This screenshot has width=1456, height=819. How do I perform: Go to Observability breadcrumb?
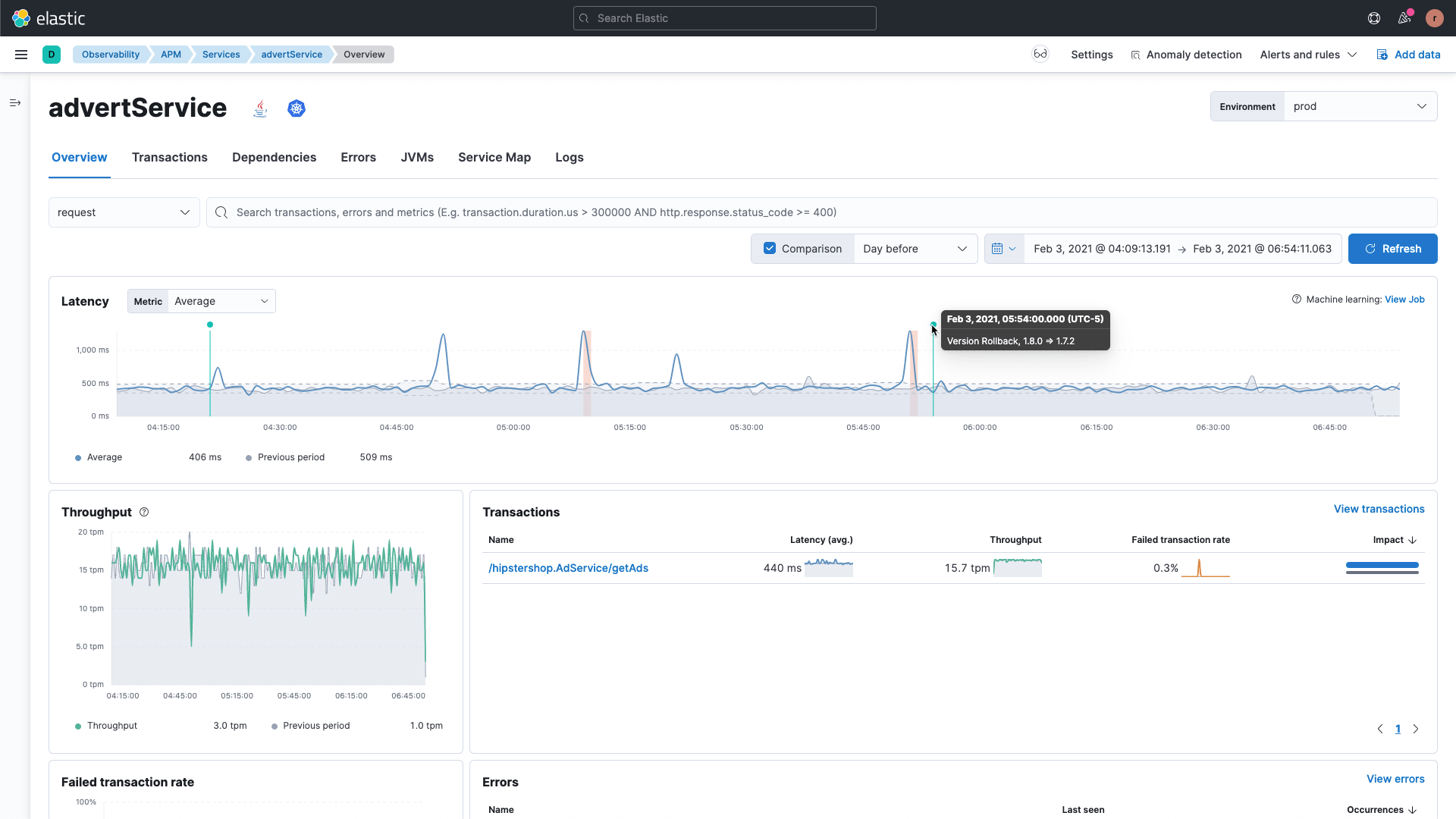[x=111, y=55]
